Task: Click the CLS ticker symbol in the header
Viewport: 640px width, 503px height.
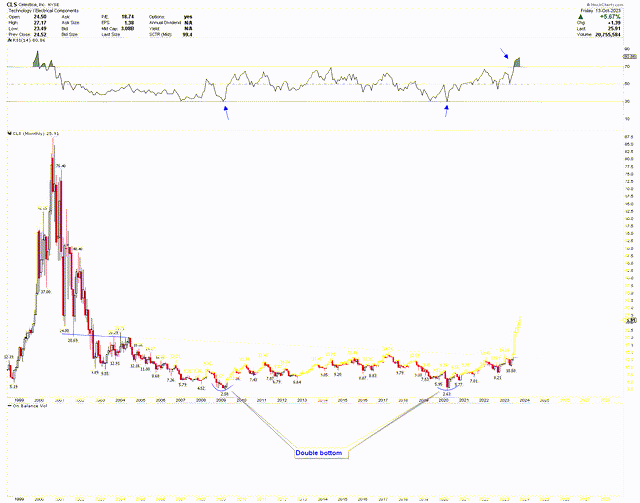Action: click(12, 5)
